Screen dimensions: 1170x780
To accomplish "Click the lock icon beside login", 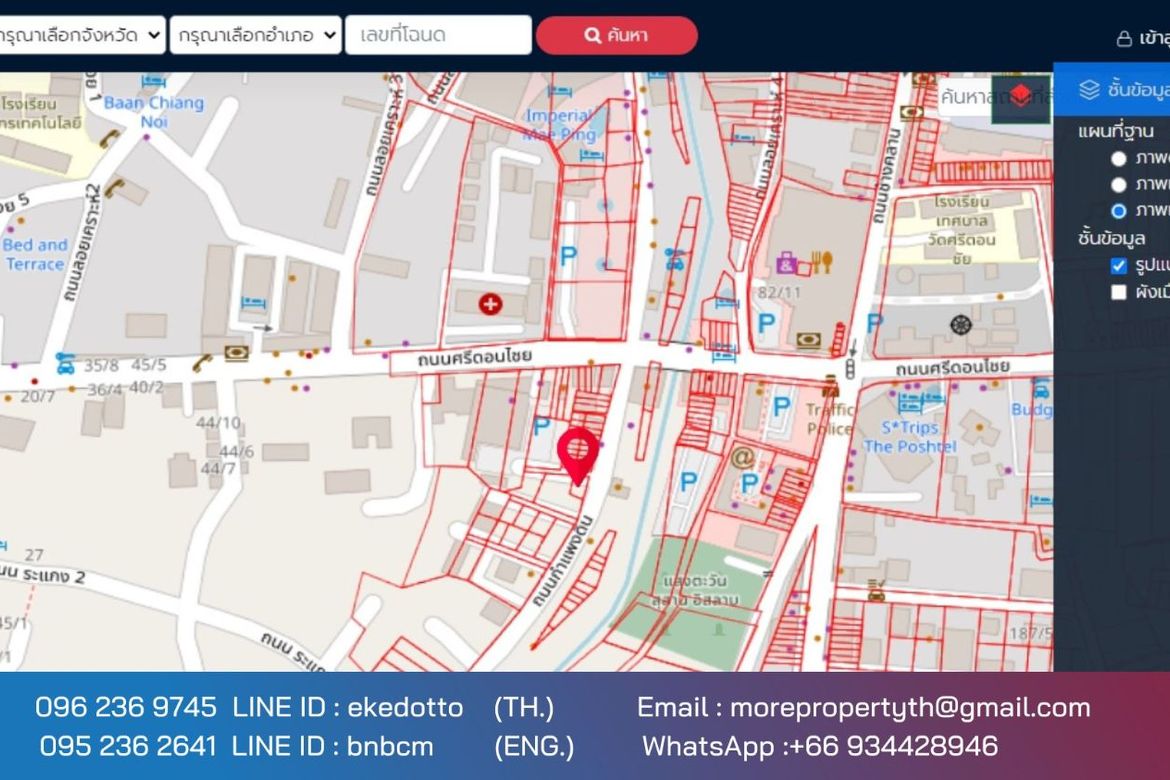I will (x=1124, y=39).
